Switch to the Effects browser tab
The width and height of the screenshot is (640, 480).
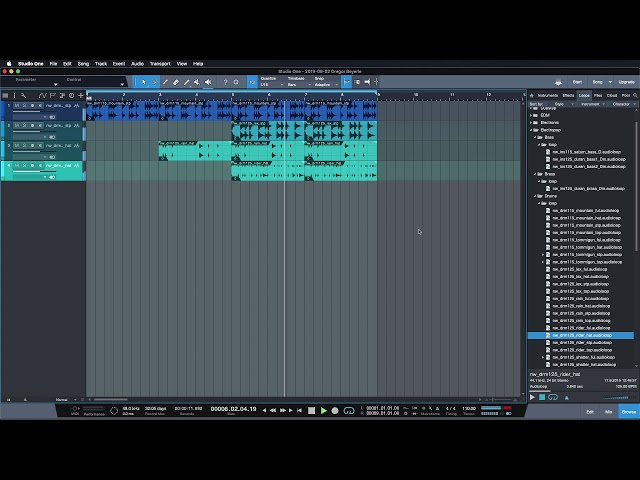pyautogui.click(x=568, y=96)
